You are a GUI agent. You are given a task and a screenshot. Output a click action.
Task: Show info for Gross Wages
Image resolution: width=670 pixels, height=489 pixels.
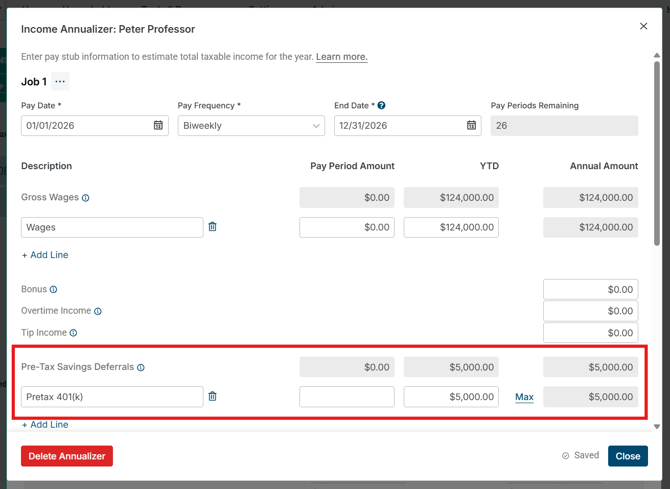(86, 198)
